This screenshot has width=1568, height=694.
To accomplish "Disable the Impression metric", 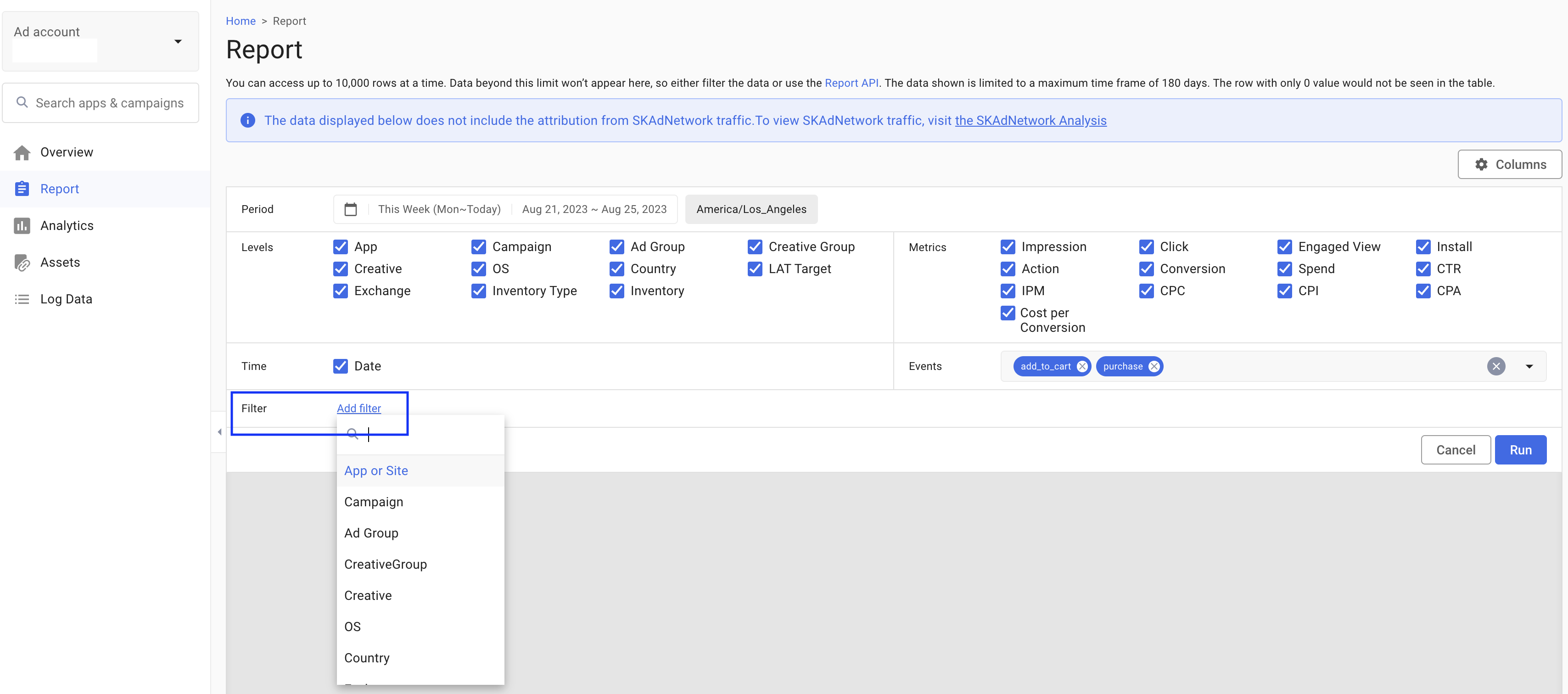I will [1008, 246].
